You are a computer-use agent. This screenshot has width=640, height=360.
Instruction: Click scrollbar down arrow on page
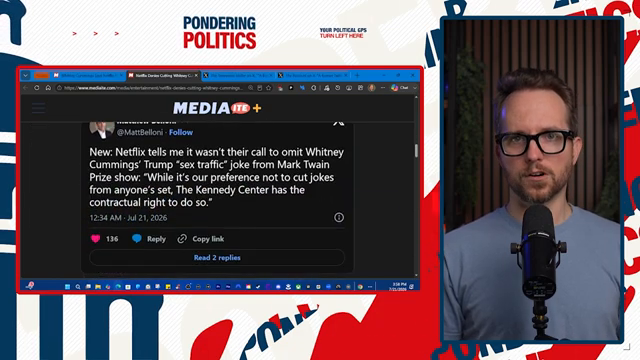pyautogui.click(x=416, y=276)
